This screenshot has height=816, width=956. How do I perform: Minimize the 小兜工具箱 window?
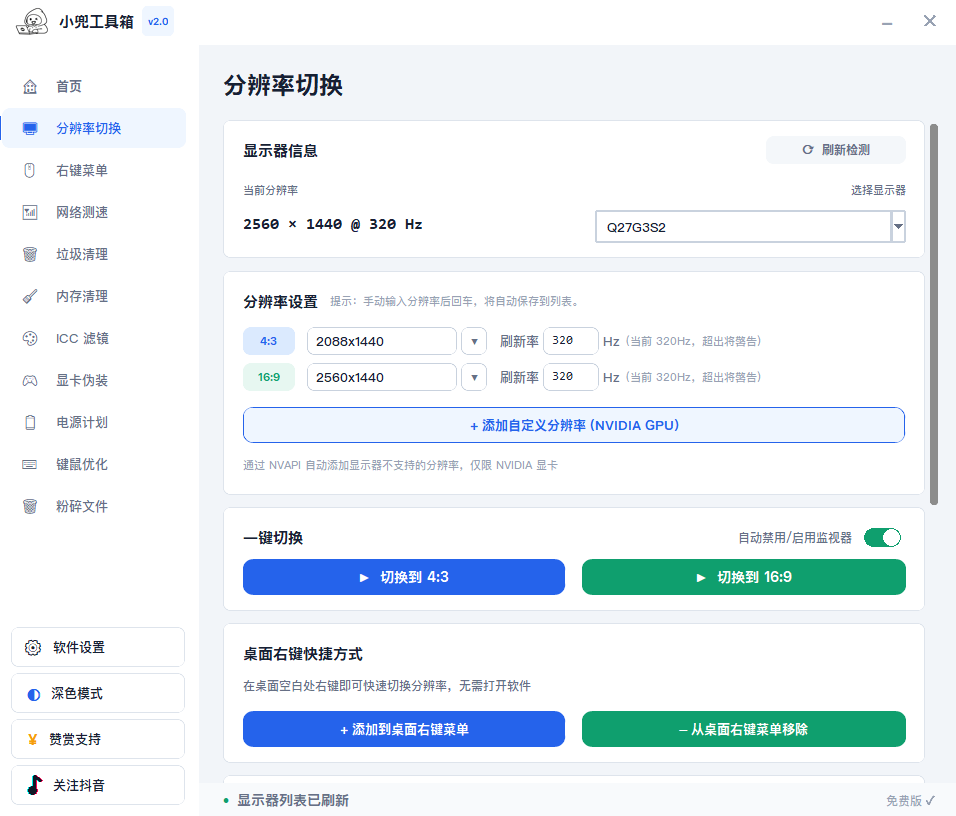coord(887,23)
